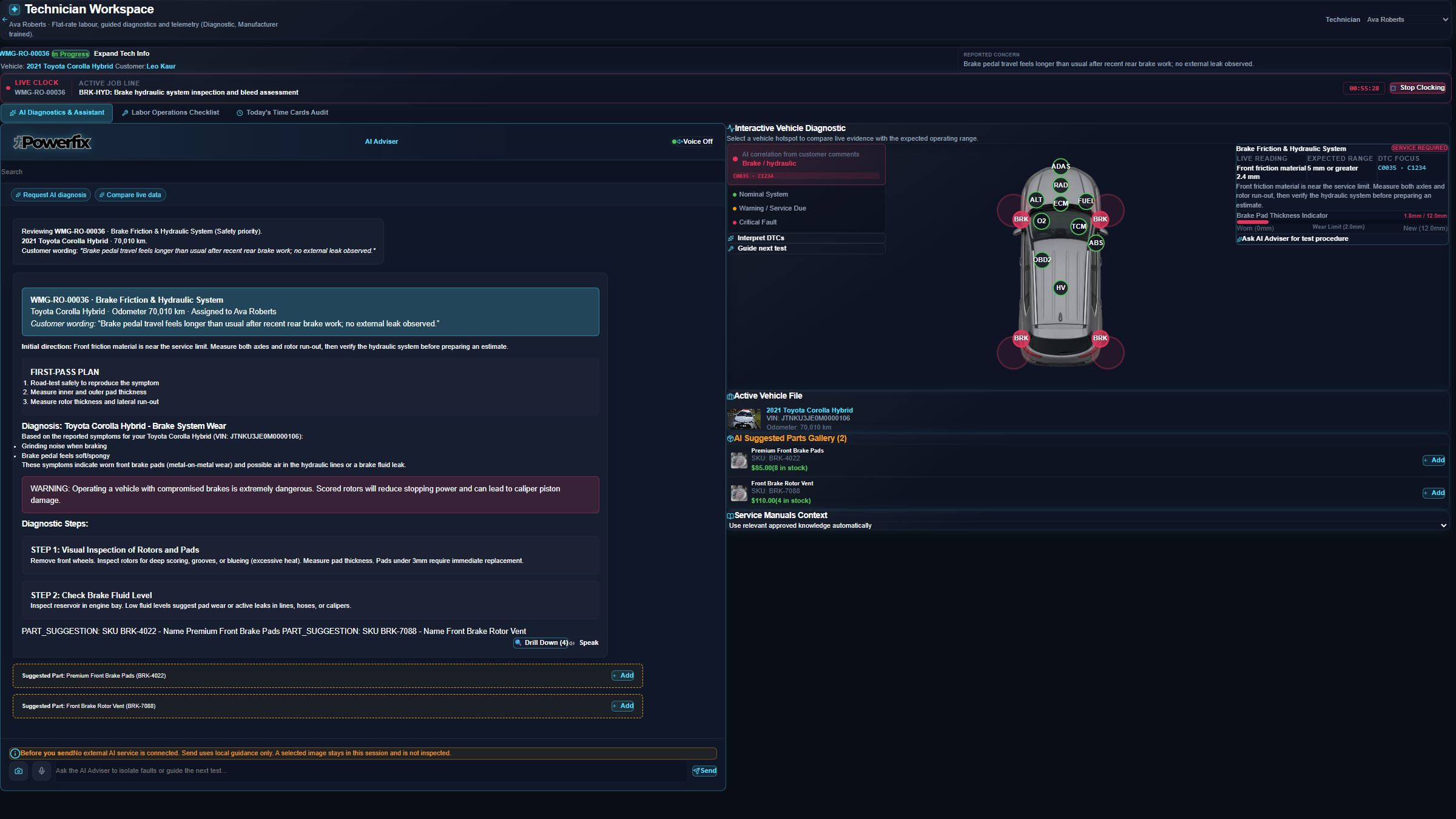Open the 2021 Toyota Corolla Hybrid header link
Screen dimensions: 1456x819
(70, 66)
